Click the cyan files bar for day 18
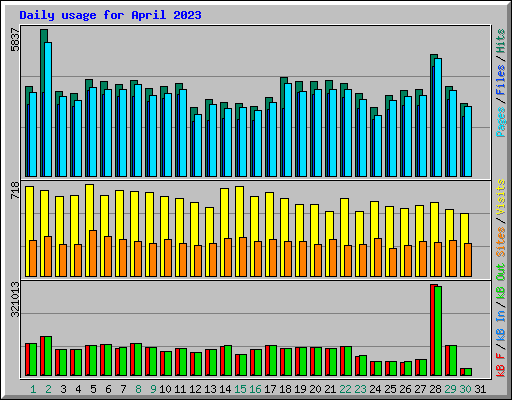512x400 pixels. pyautogui.click(x=288, y=130)
